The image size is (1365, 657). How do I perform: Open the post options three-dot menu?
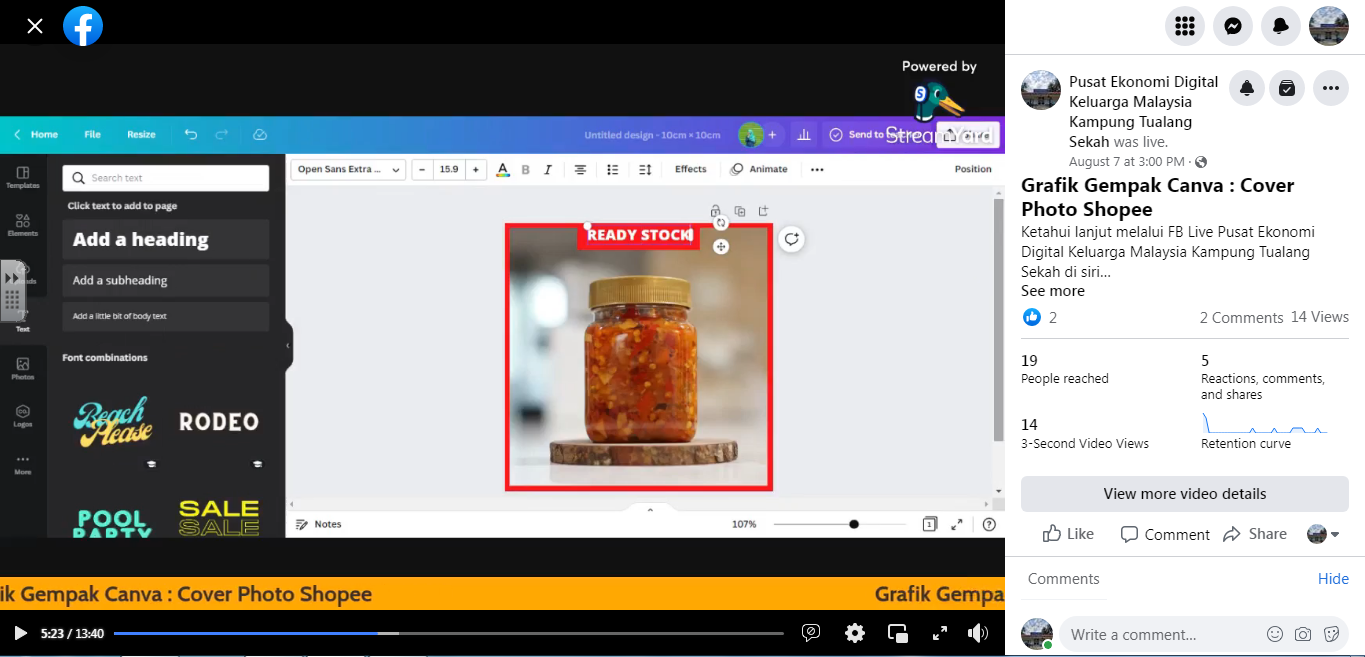point(1330,88)
